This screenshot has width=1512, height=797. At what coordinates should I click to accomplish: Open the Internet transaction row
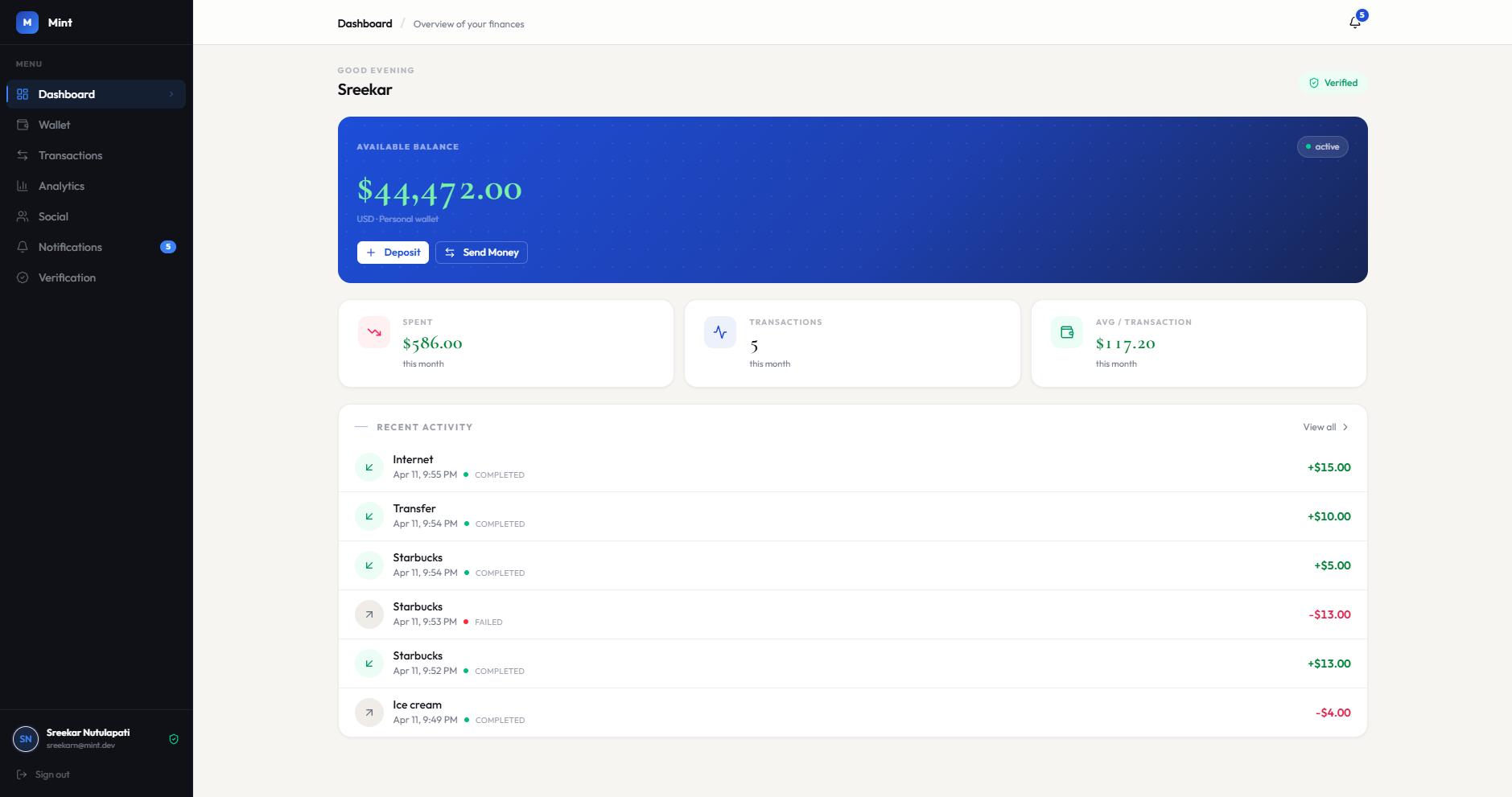853,467
